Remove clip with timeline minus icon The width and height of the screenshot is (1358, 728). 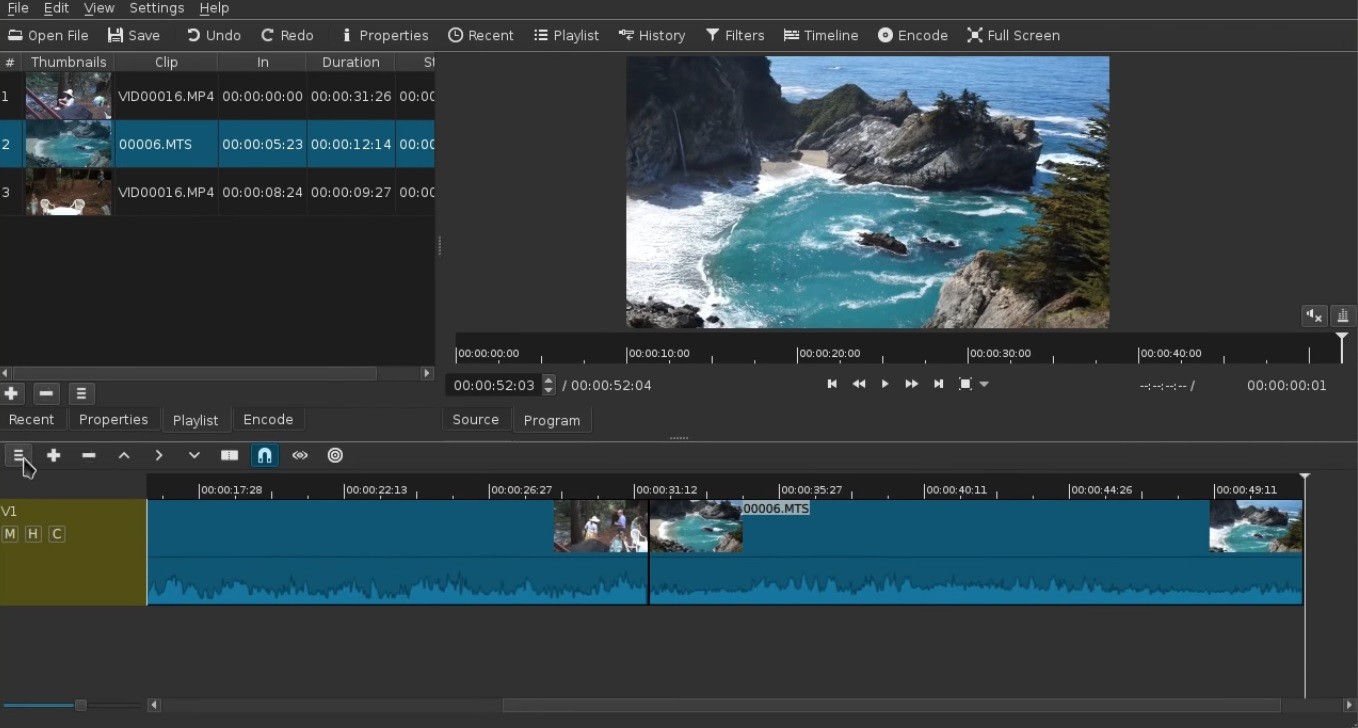(x=89, y=455)
